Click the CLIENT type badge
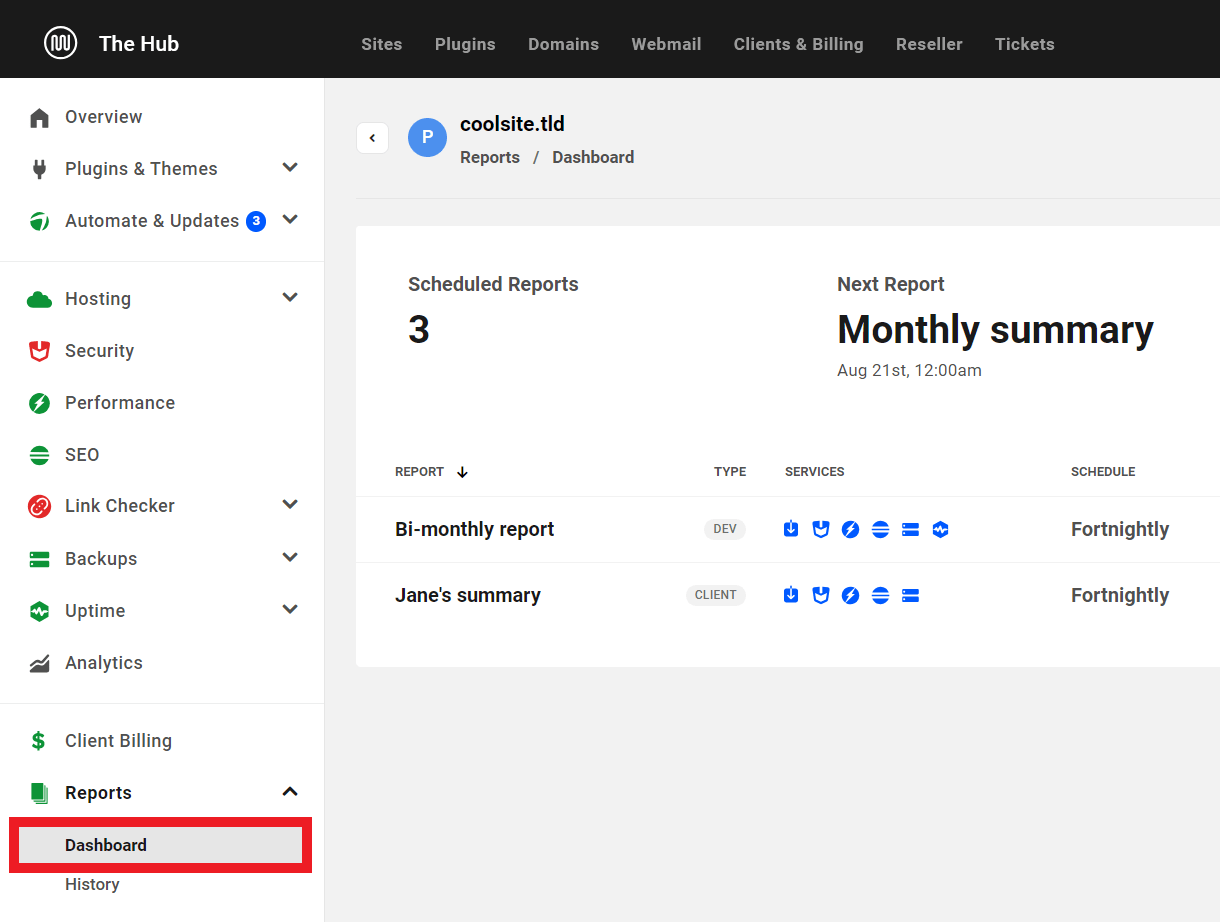The image size is (1220, 922). (x=716, y=595)
